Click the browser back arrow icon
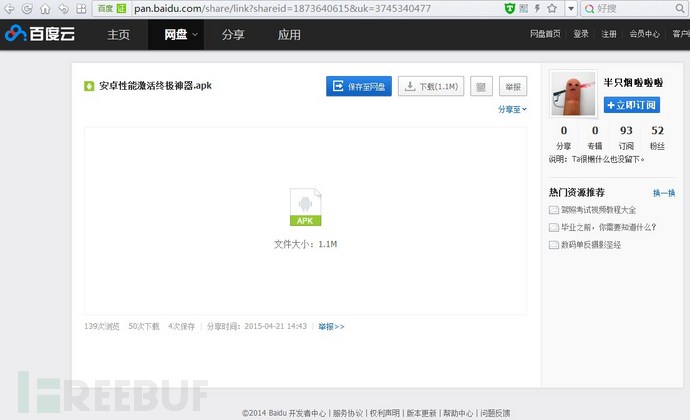The image size is (690, 420). coord(9,8)
